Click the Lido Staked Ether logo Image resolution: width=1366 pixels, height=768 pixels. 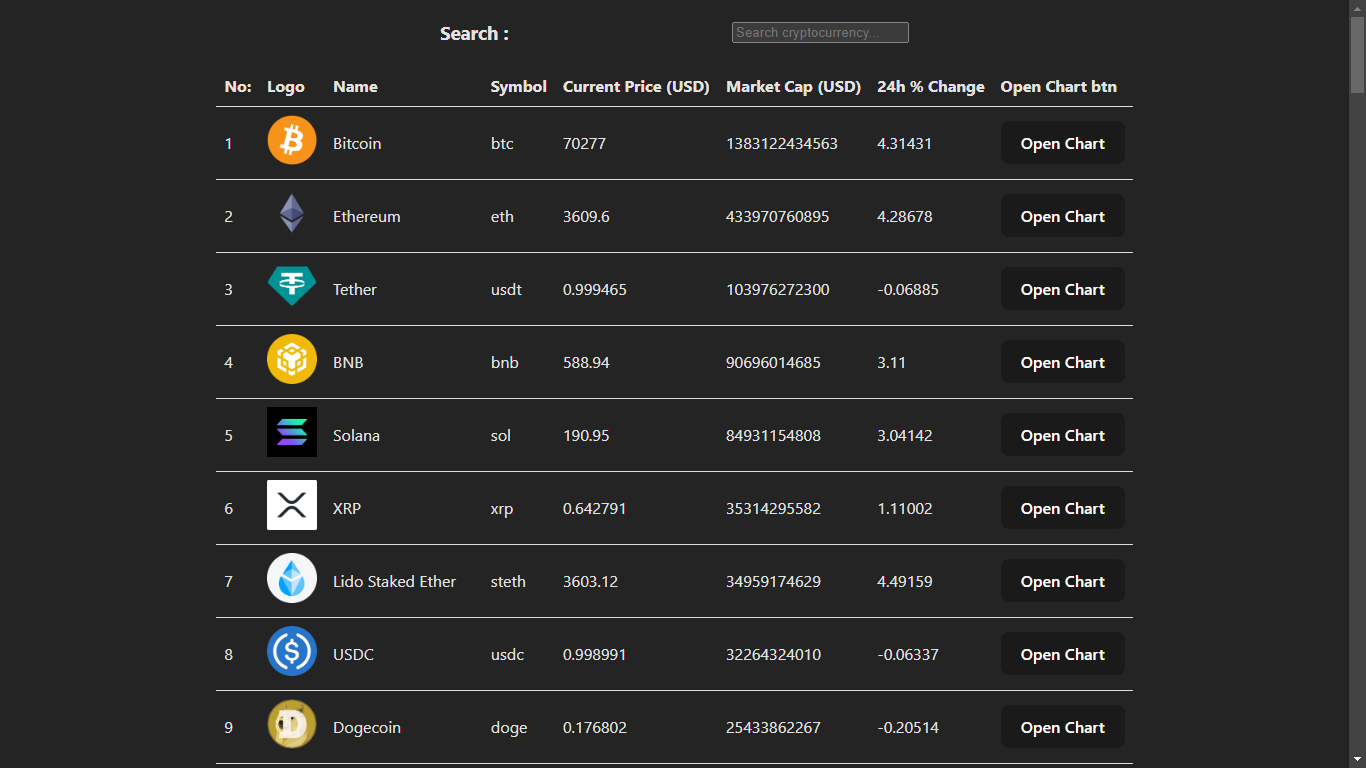tap(292, 578)
